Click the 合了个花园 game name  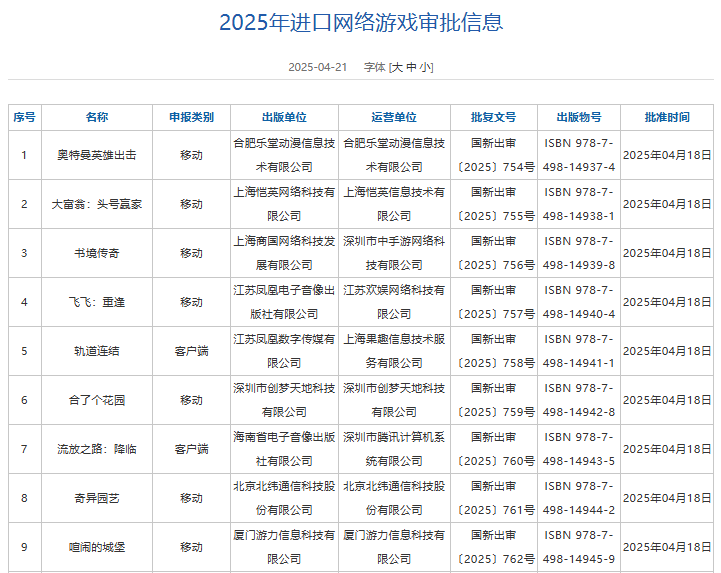coord(97,400)
